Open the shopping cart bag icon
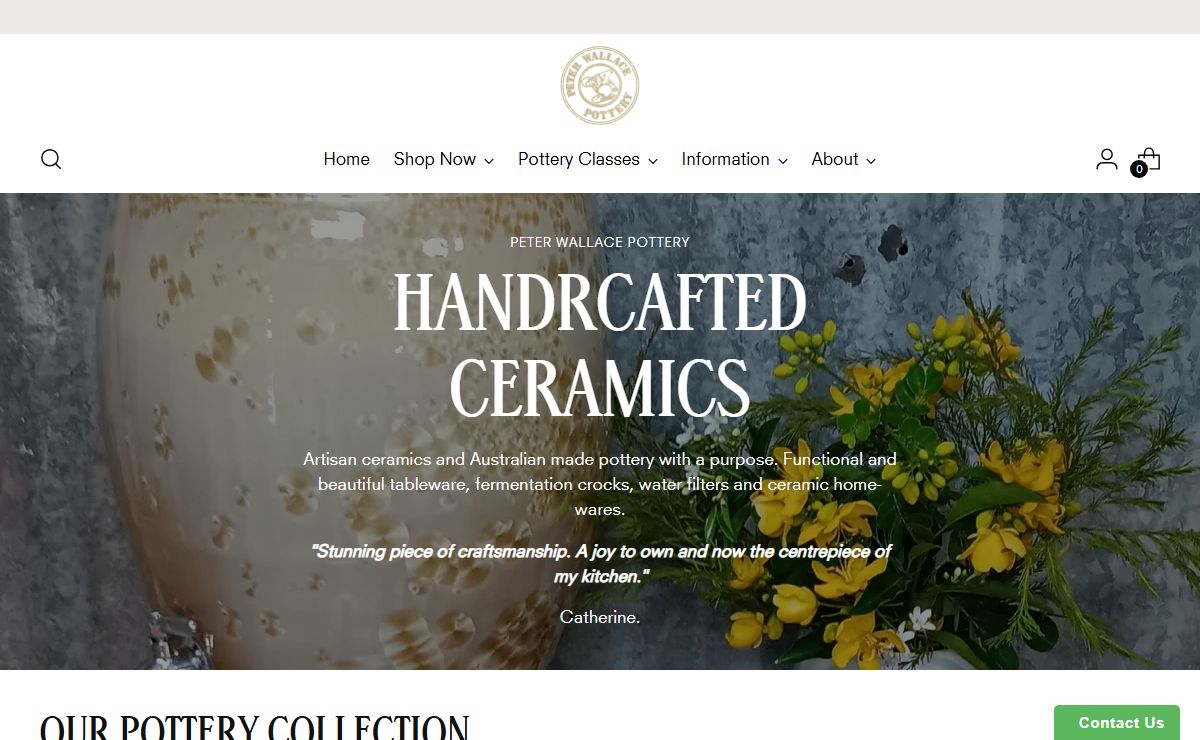 point(1150,158)
